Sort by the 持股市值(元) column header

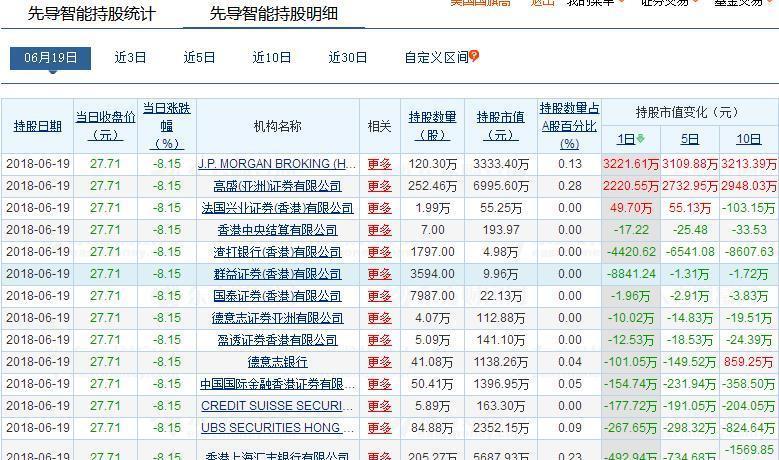coord(501,126)
